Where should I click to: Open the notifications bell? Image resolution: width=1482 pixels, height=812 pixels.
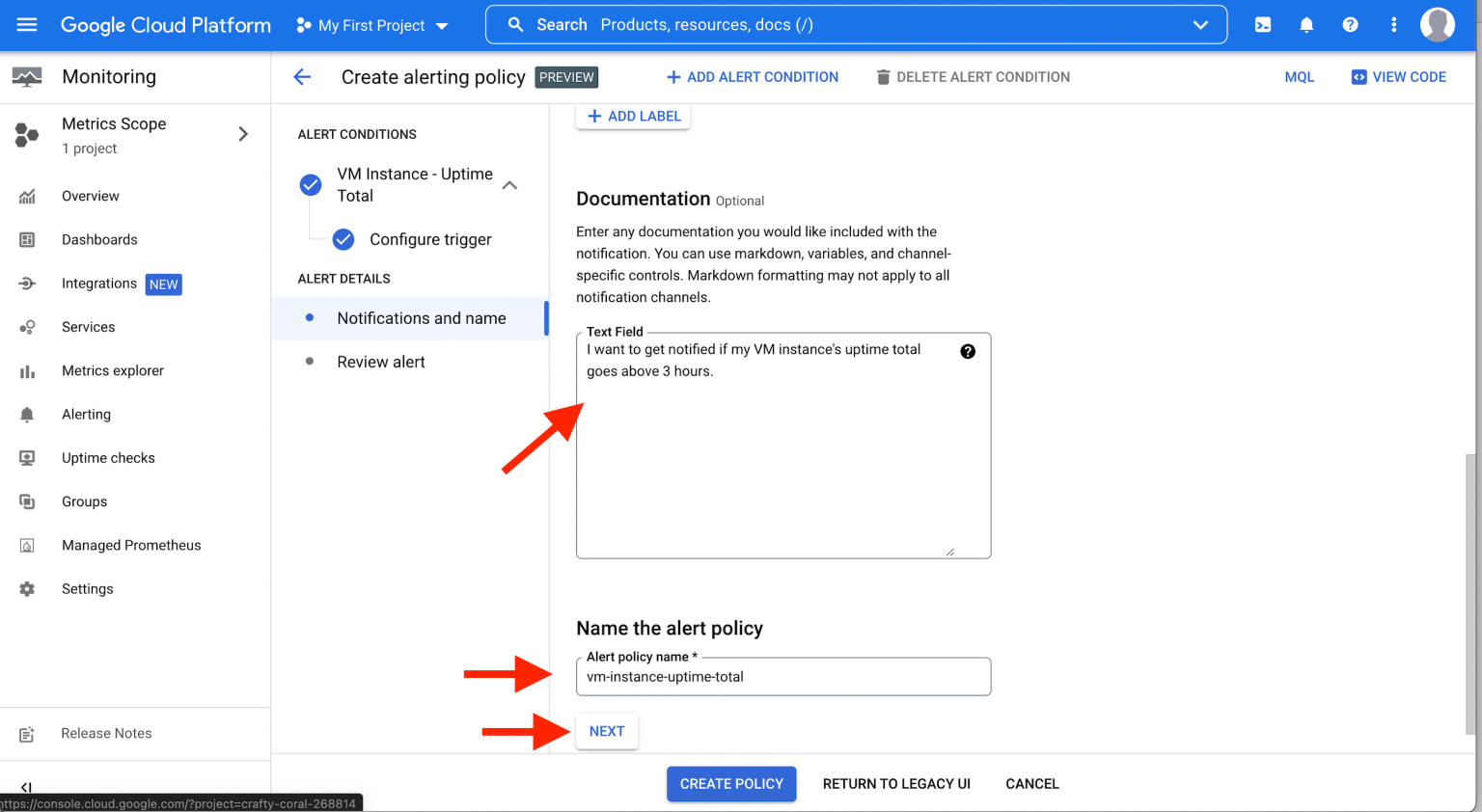pyautogui.click(x=1306, y=25)
